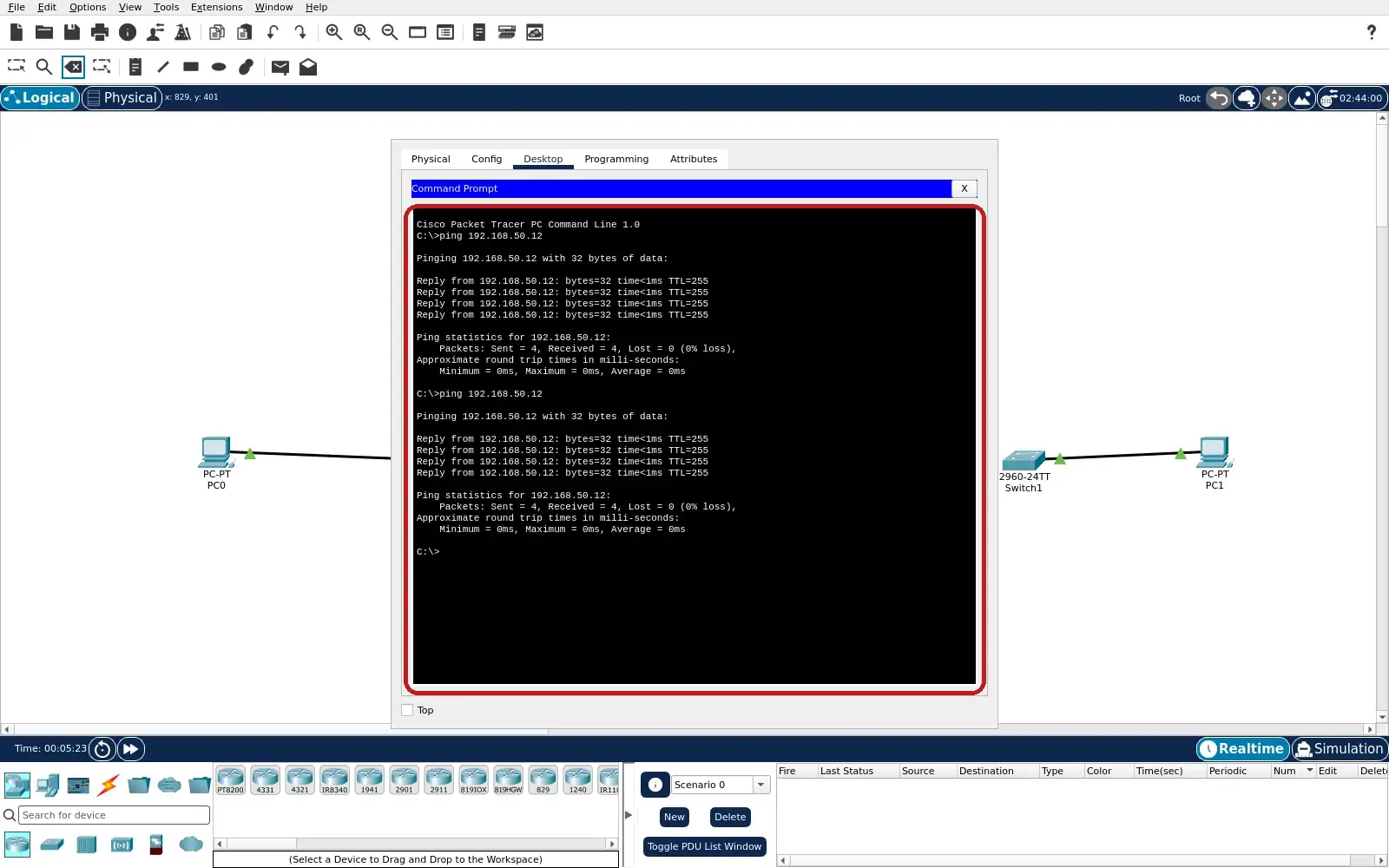
Task: Click the Zoom Out magnifier icon
Action: tap(390, 32)
